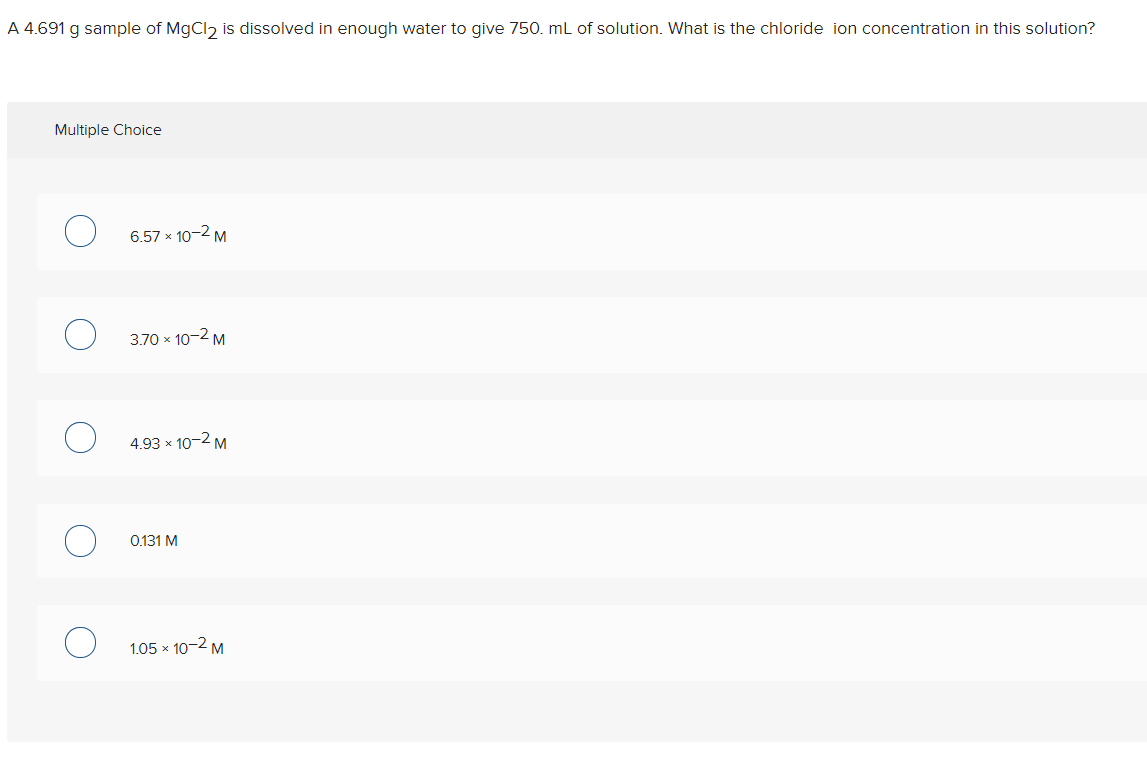This screenshot has height=762, width=1147.
Task: Select the radio button for 4.93 × 10-2 M
Action: (x=81, y=437)
